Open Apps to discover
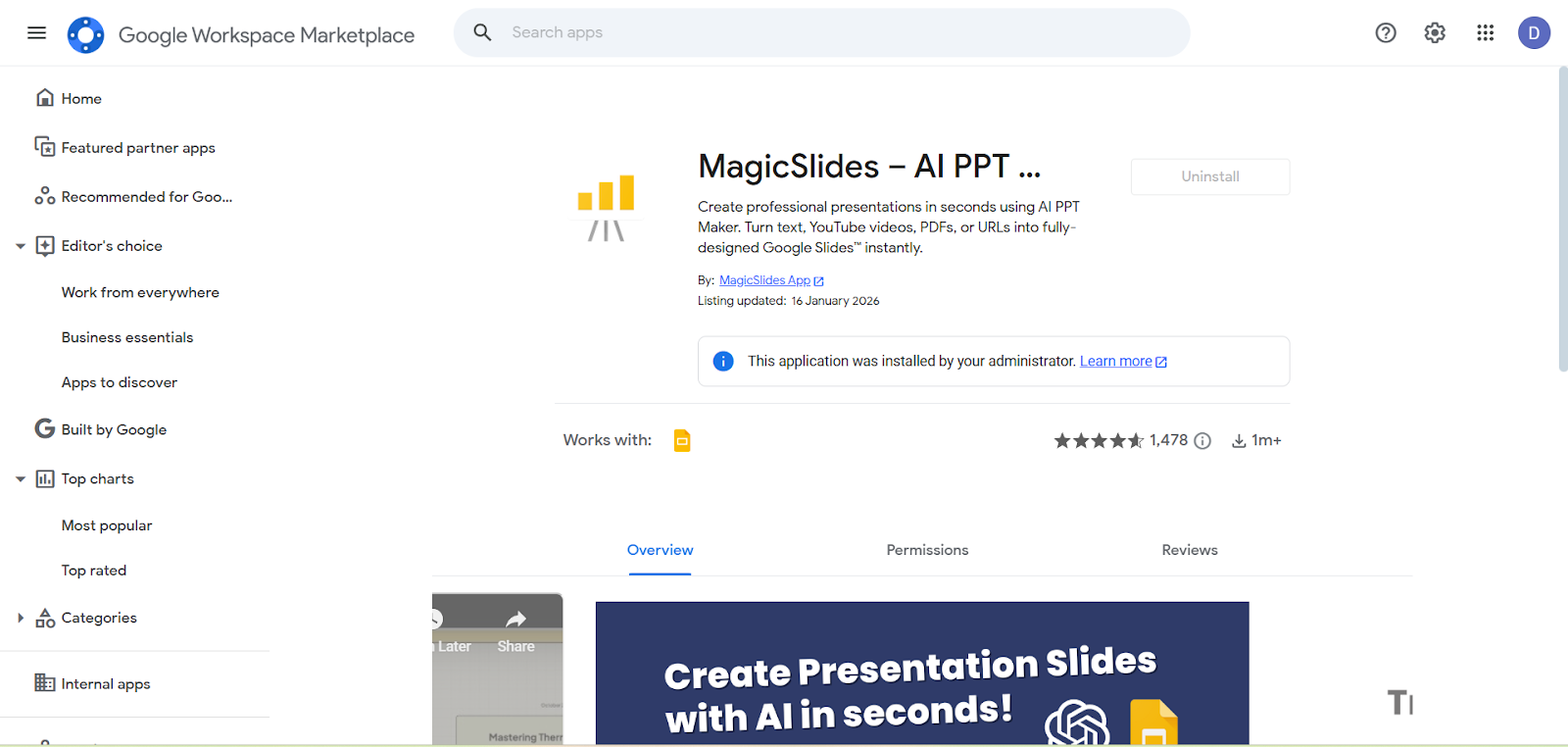The height and width of the screenshot is (747, 1568). click(120, 382)
